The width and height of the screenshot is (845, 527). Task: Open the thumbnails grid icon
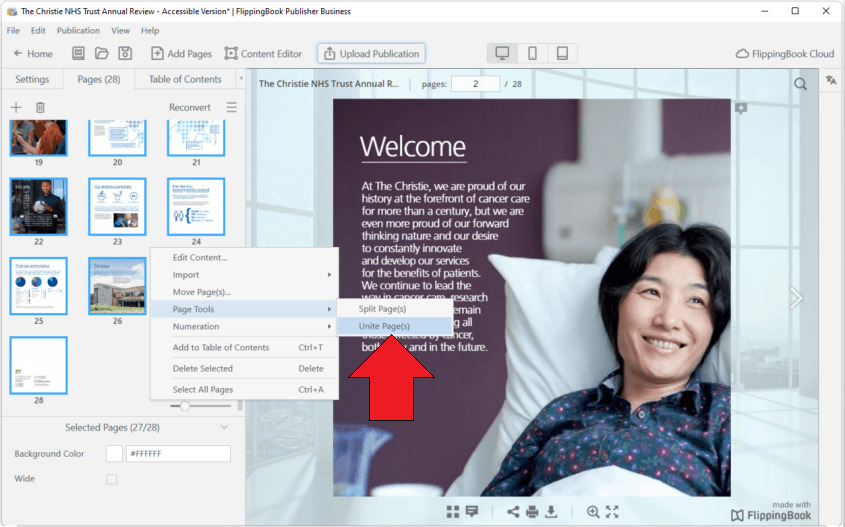point(452,512)
